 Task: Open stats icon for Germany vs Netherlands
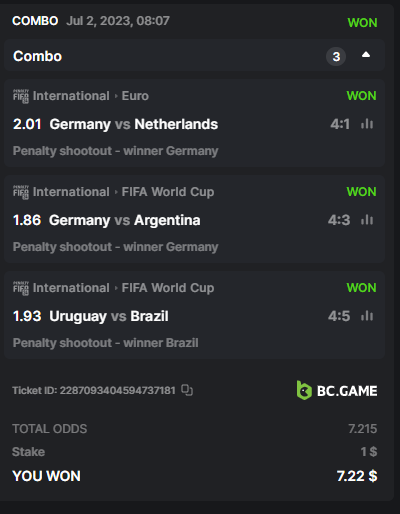pyautogui.click(x=367, y=124)
